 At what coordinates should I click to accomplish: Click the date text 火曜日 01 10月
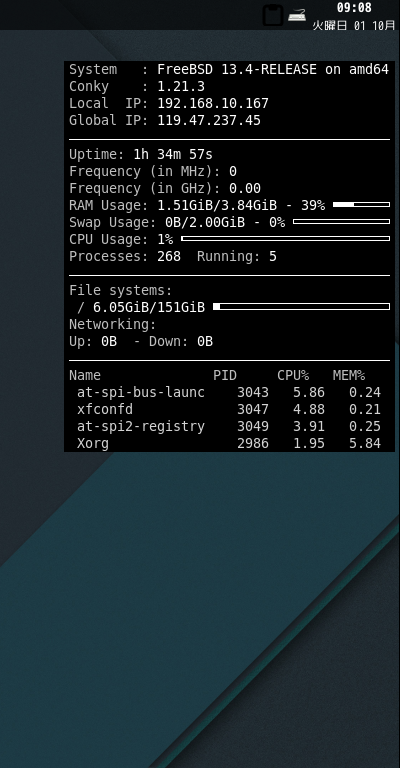[x=353, y=25]
